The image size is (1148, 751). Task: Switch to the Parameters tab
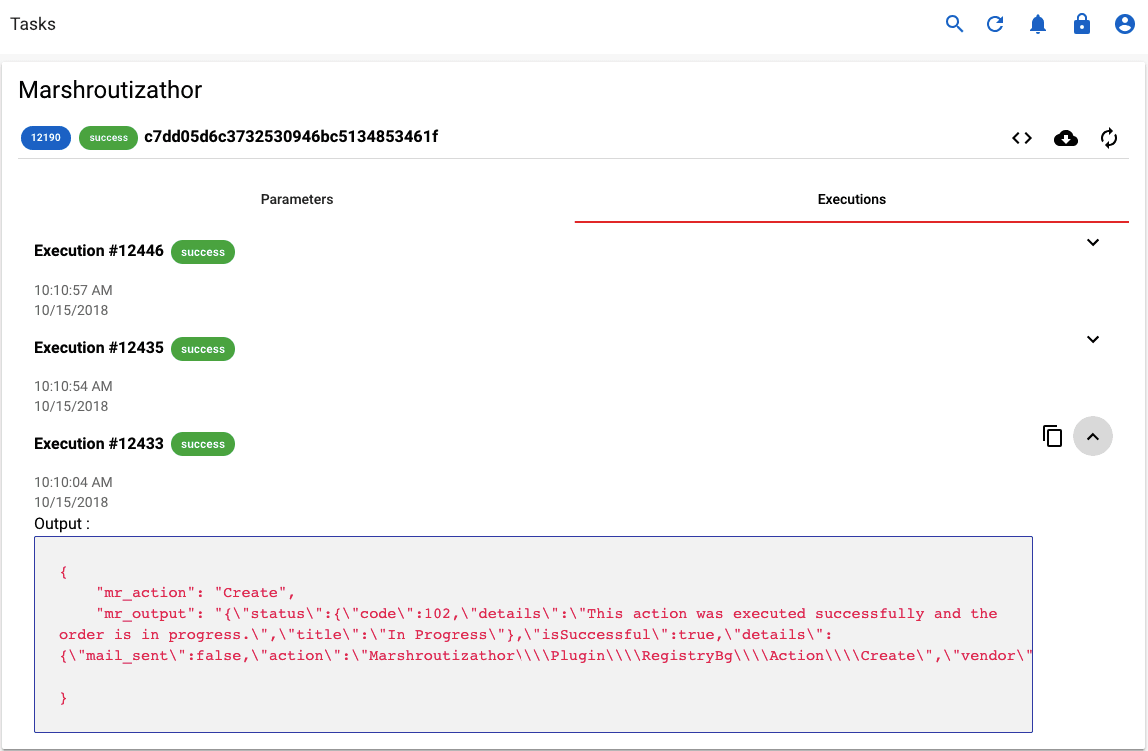tap(297, 199)
